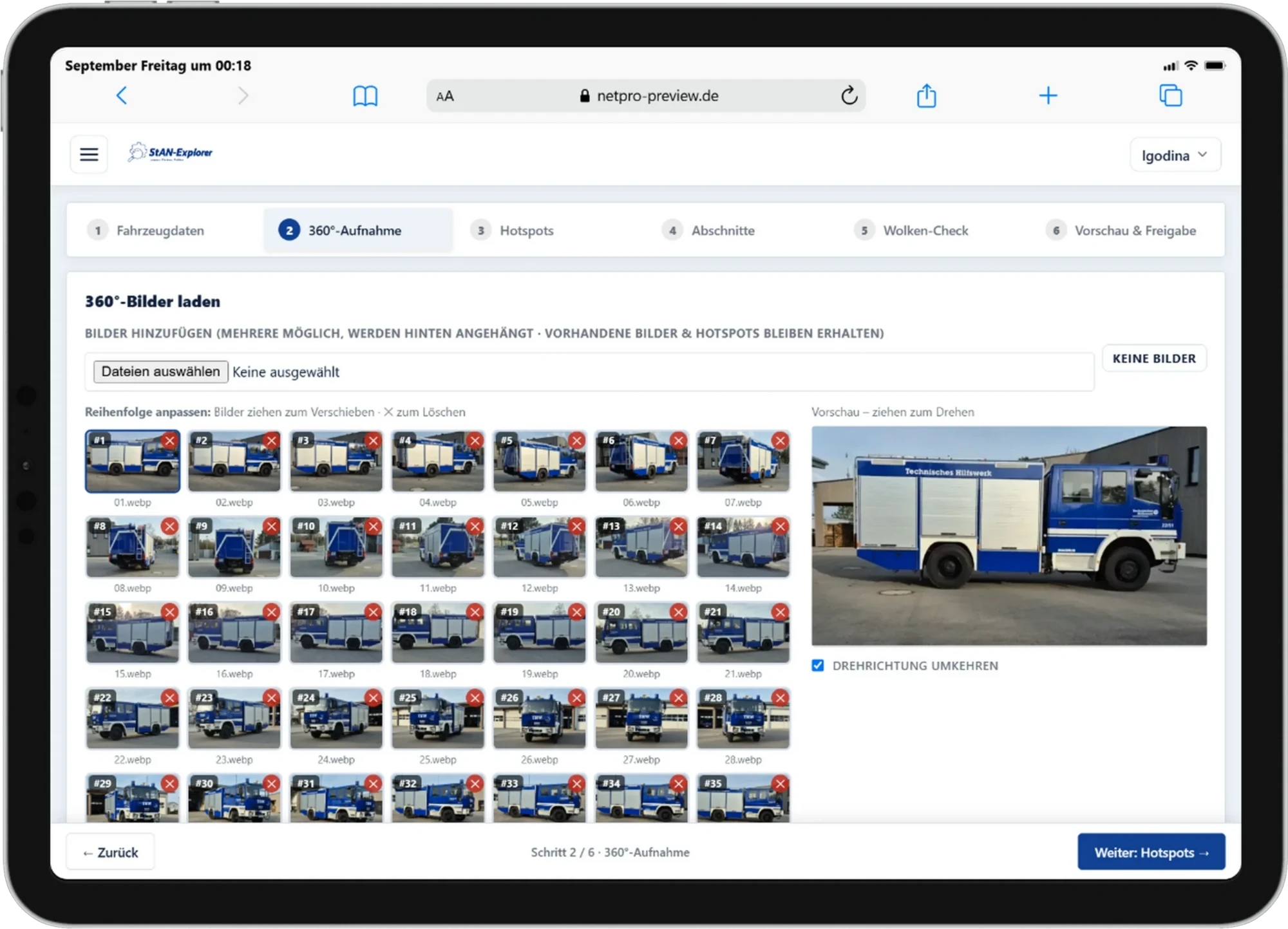Select thumbnail 10.webp
Screen dimensions: 1288x929
click(x=336, y=547)
